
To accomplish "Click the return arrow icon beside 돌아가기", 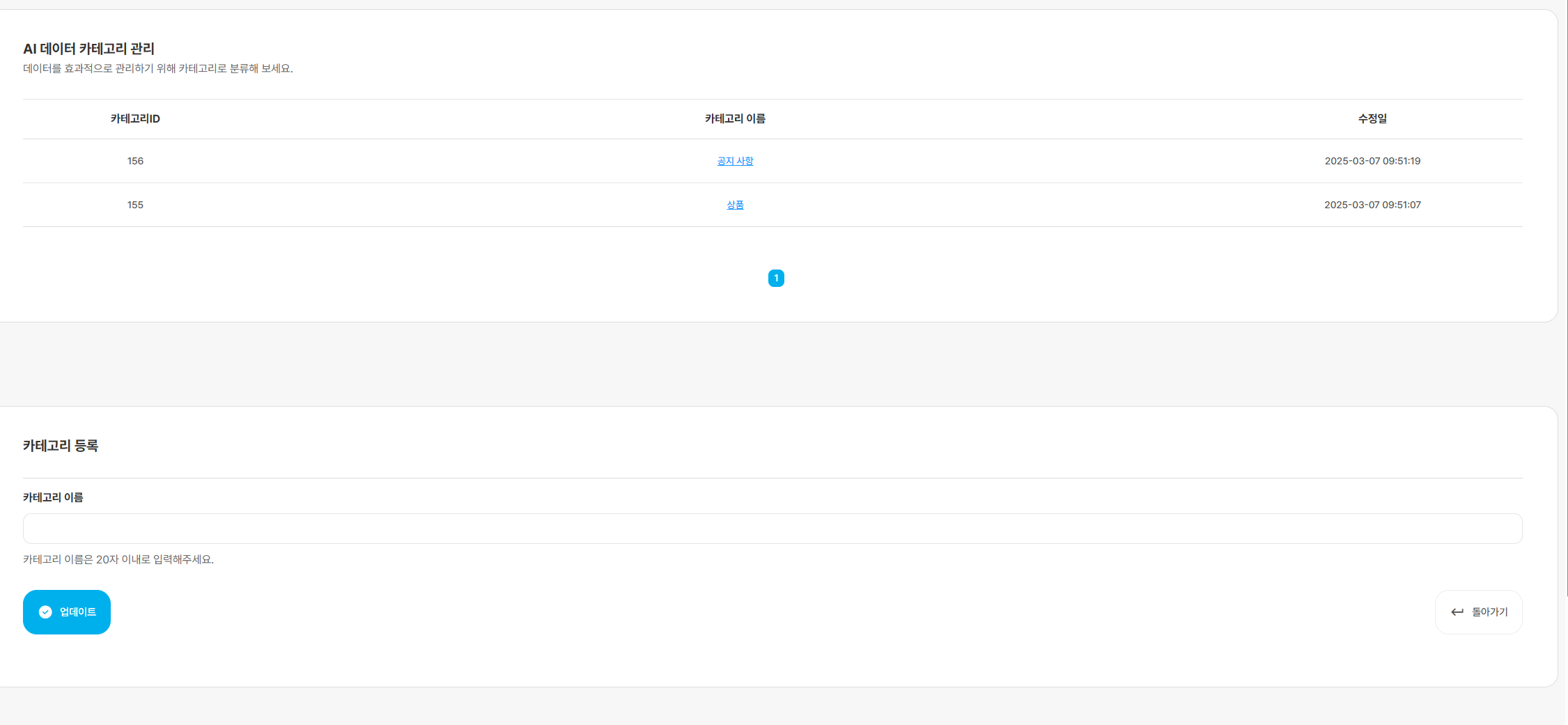I will 1457,612.
